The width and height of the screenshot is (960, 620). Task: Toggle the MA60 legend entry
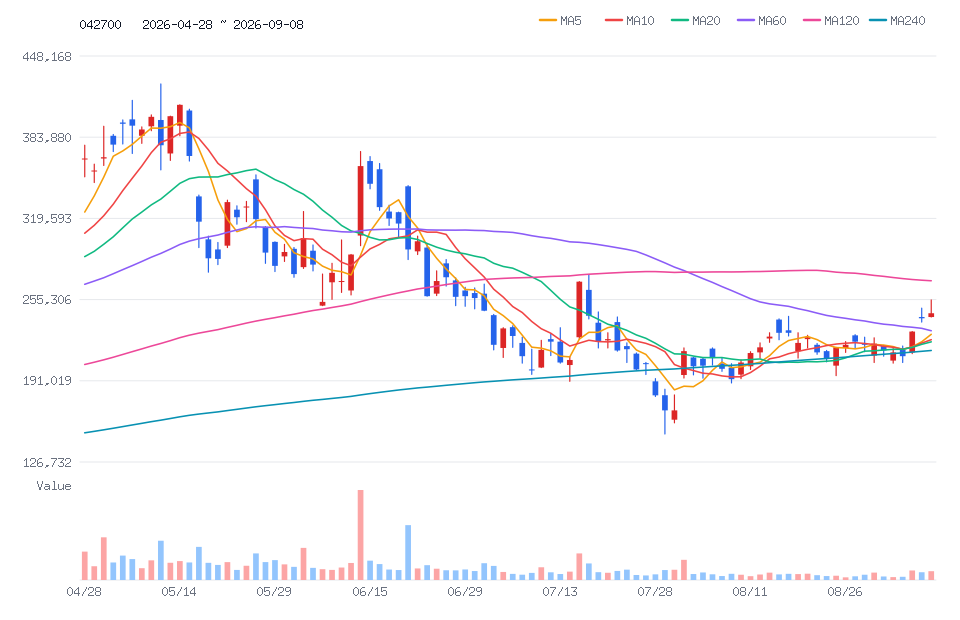pyautogui.click(x=762, y=21)
